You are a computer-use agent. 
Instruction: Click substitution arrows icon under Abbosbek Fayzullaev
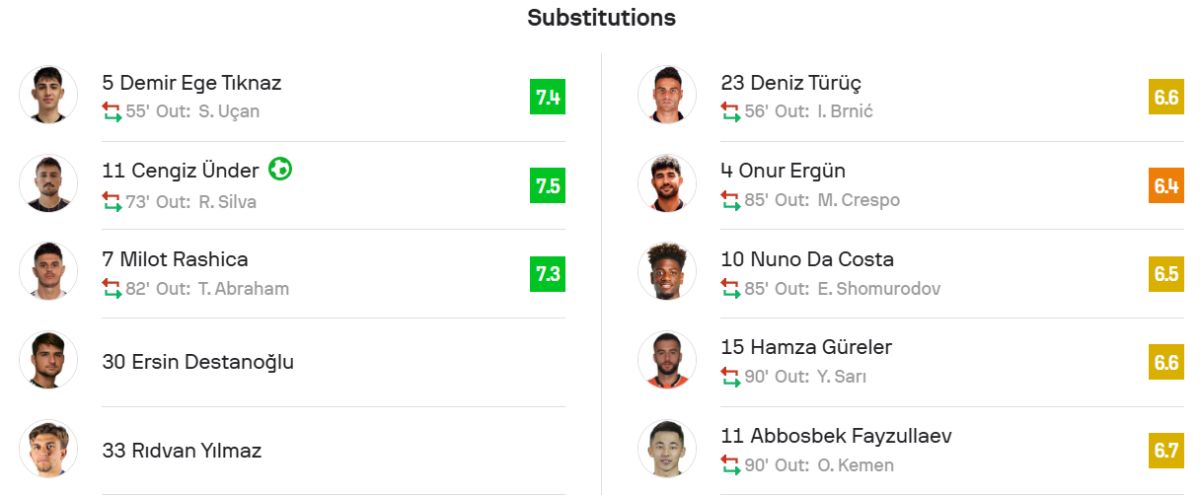[x=730, y=465]
